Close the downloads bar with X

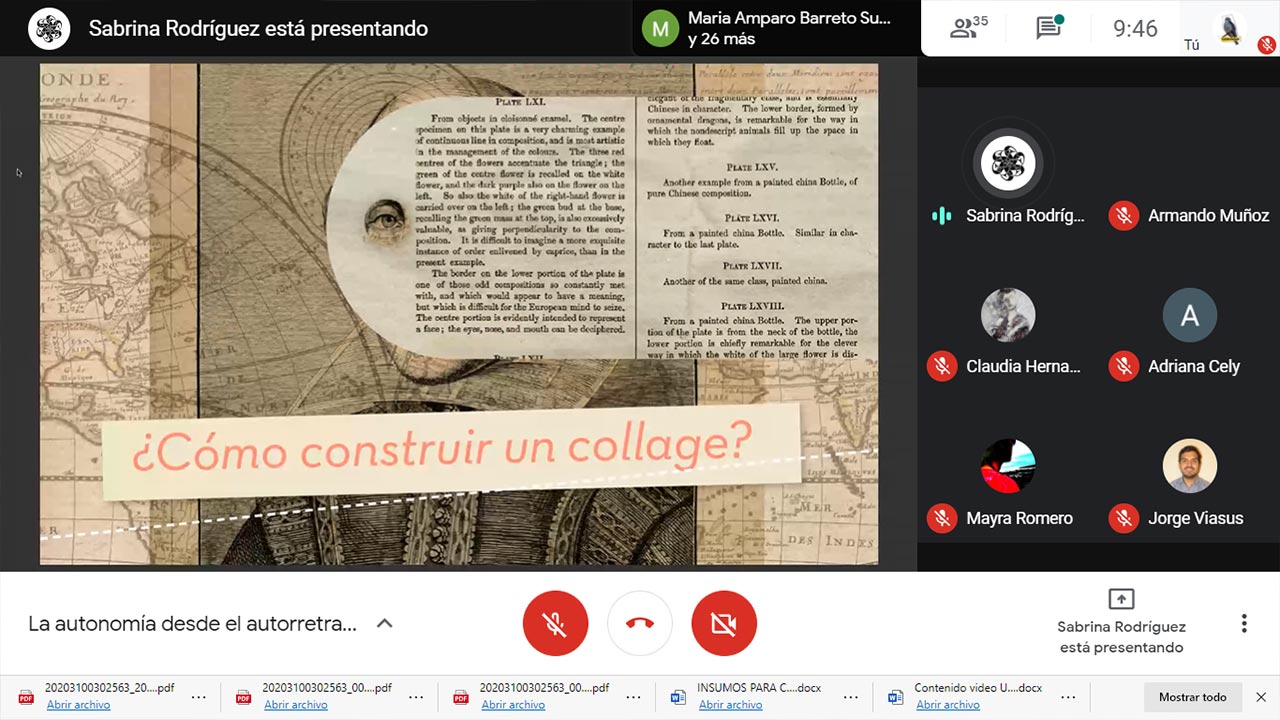coord(1260,697)
